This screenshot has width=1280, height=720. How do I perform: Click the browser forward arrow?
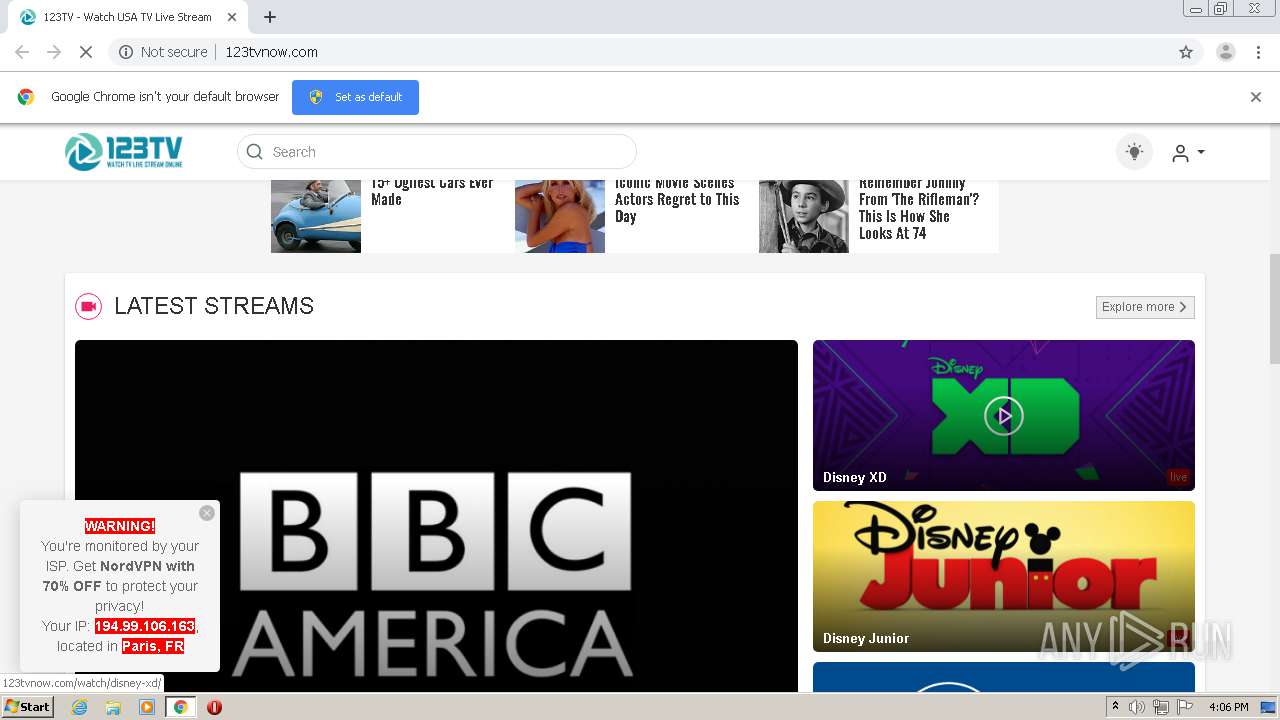54,52
